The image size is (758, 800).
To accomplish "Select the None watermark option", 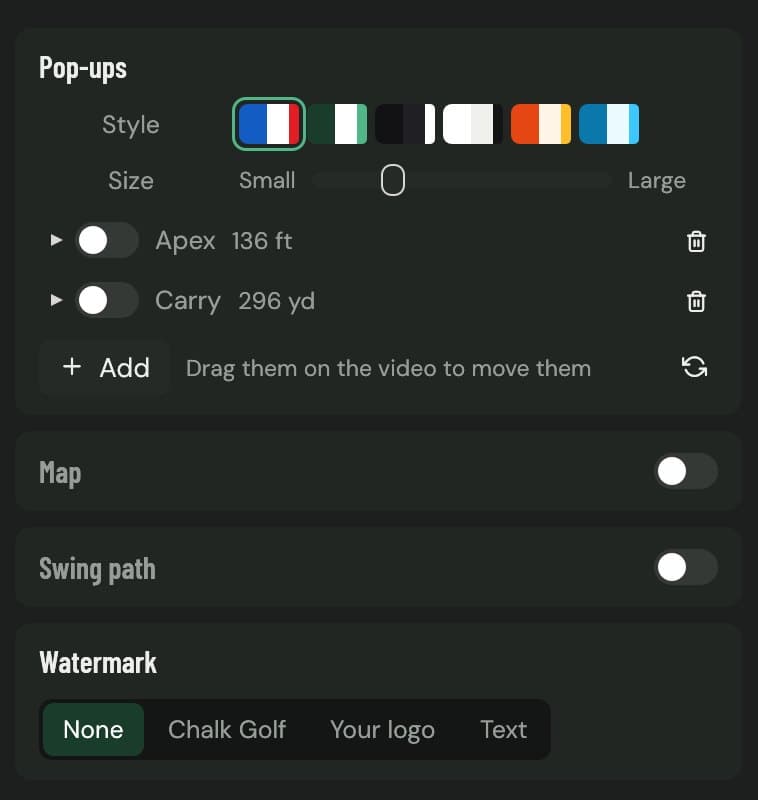I will point(93,730).
